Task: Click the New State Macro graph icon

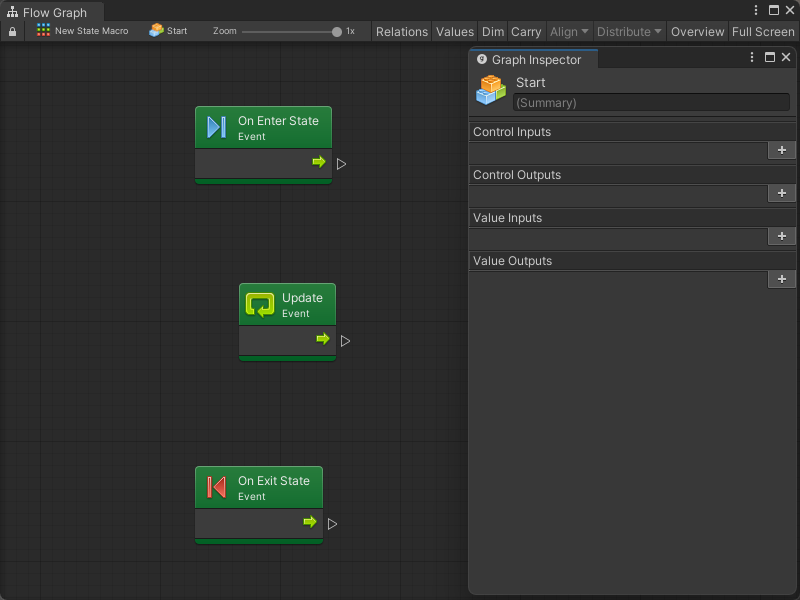Action: point(43,31)
